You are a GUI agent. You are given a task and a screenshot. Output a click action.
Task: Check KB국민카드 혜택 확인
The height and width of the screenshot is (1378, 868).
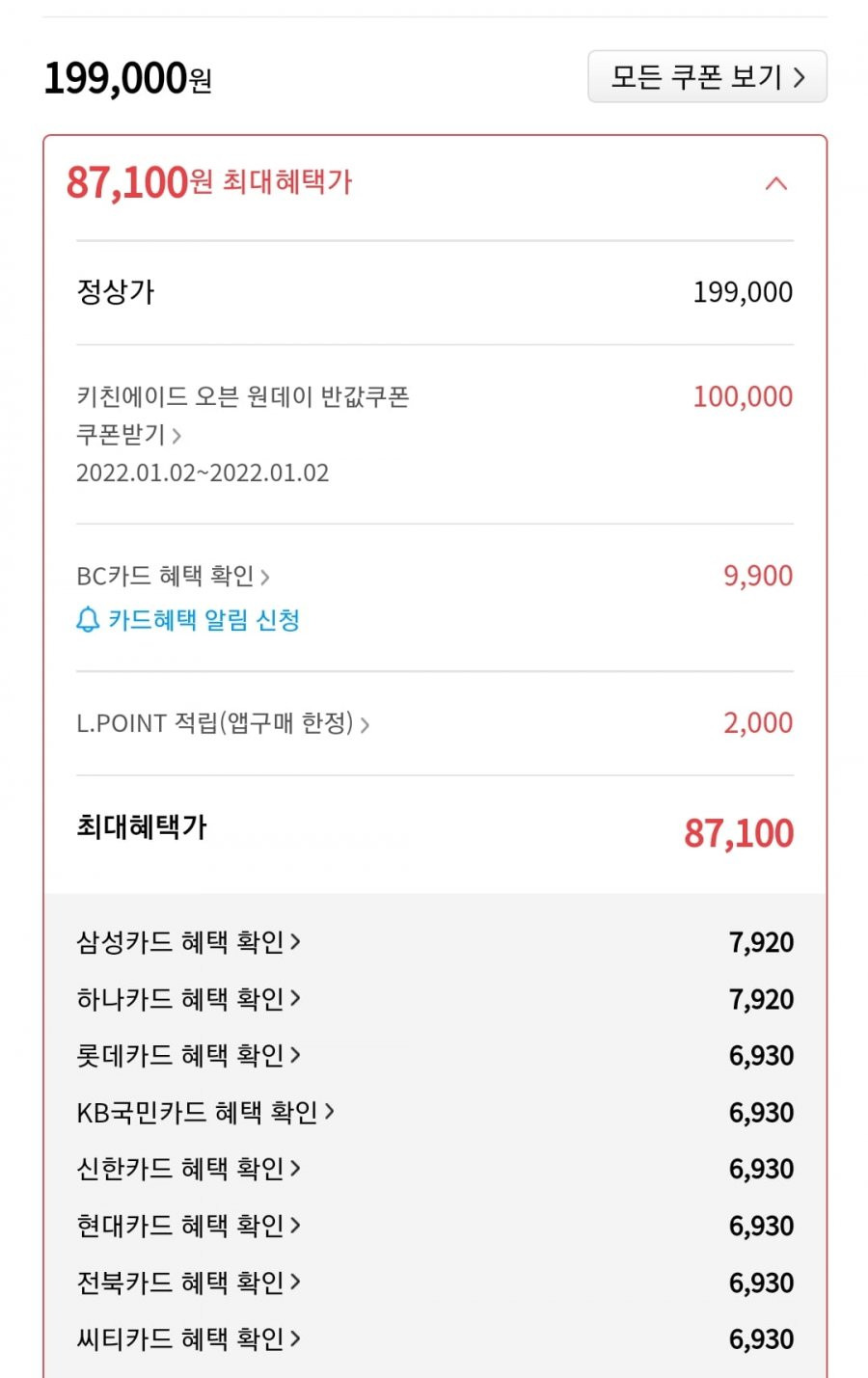click(205, 1112)
